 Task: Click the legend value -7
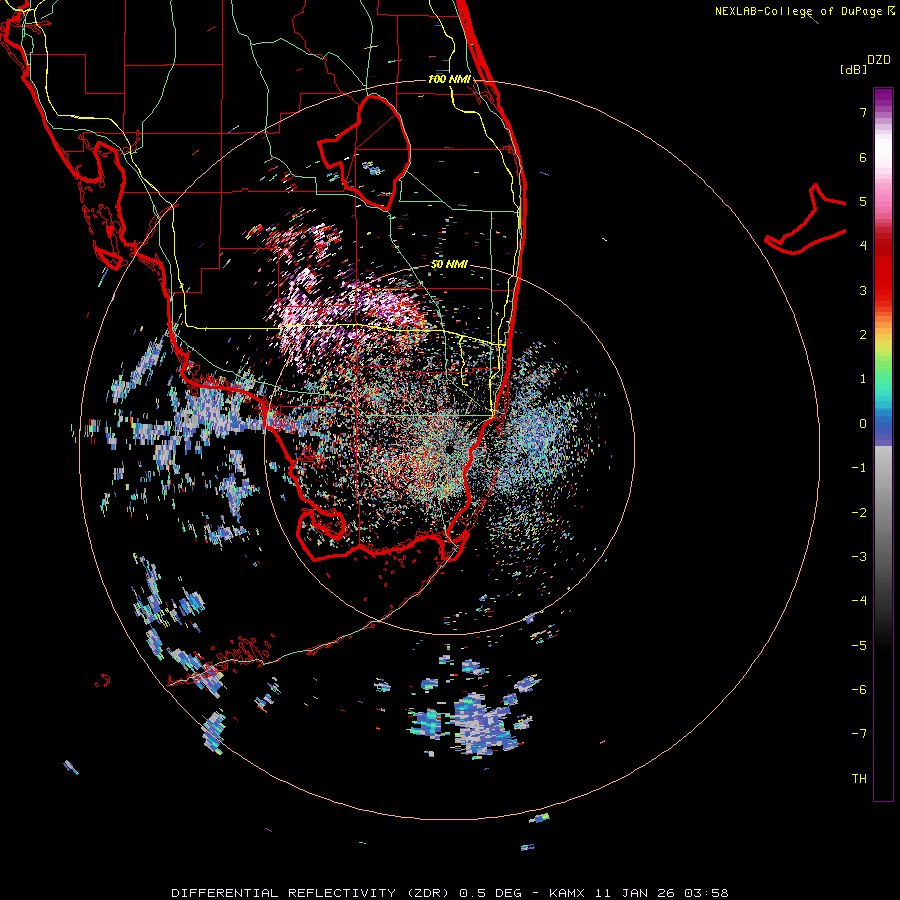(859, 734)
